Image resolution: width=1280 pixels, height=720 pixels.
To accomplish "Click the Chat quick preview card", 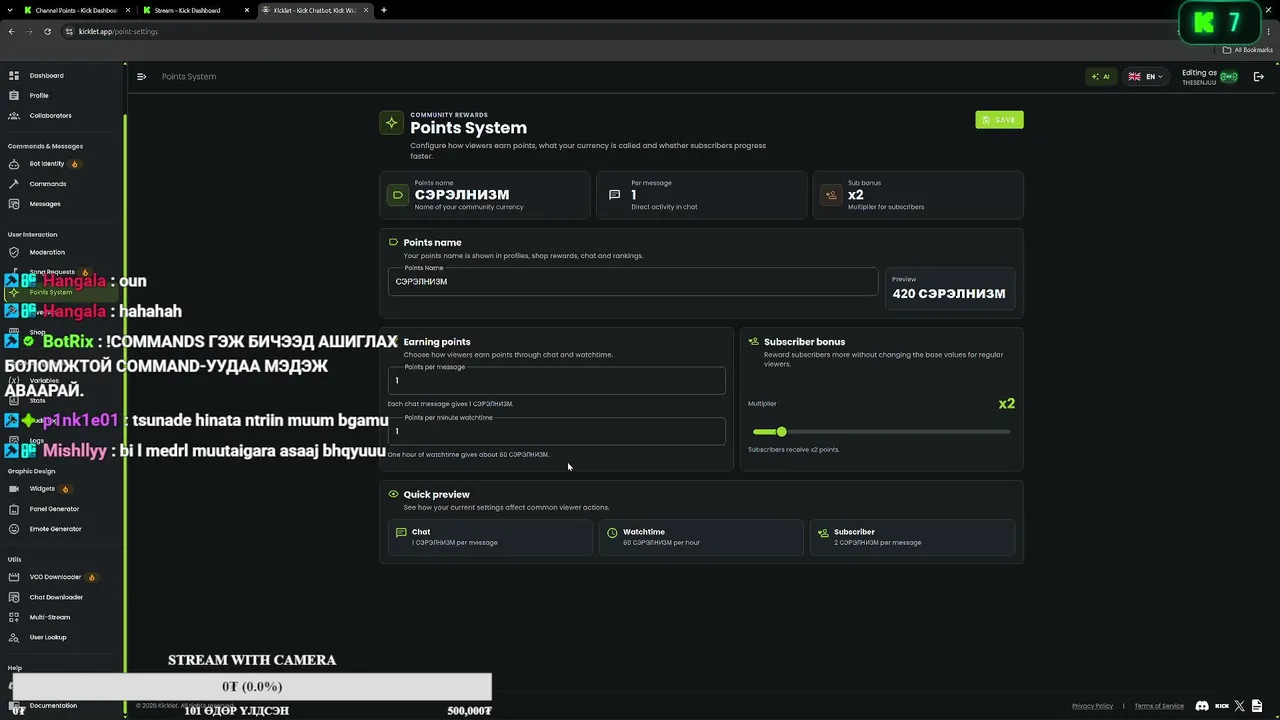I will (x=490, y=537).
